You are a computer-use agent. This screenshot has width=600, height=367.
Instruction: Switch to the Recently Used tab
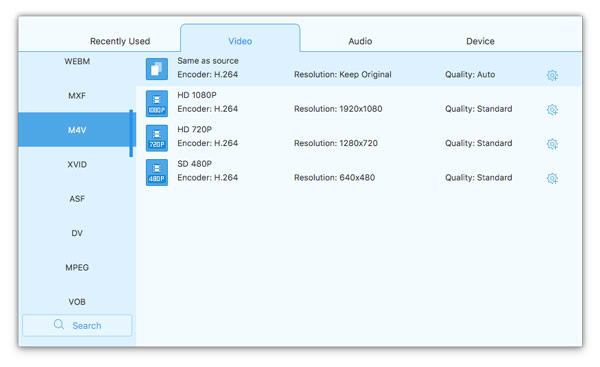(120, 41)
